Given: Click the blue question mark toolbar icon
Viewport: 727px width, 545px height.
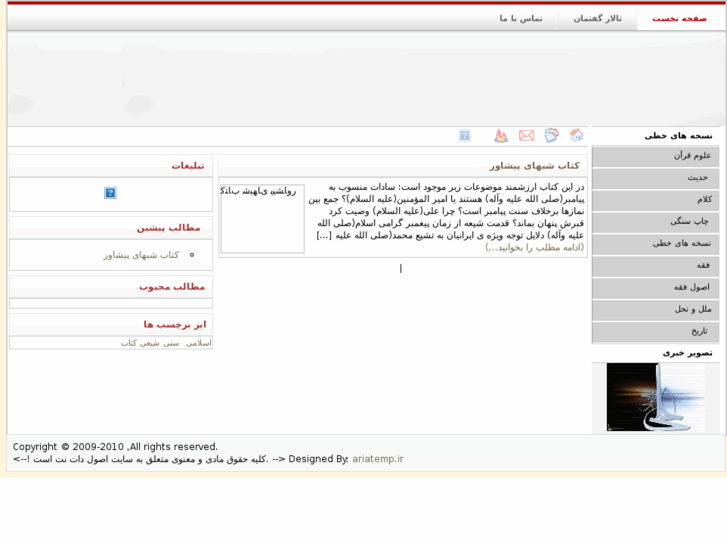Looking at the screenshot, I should point(464,135).
